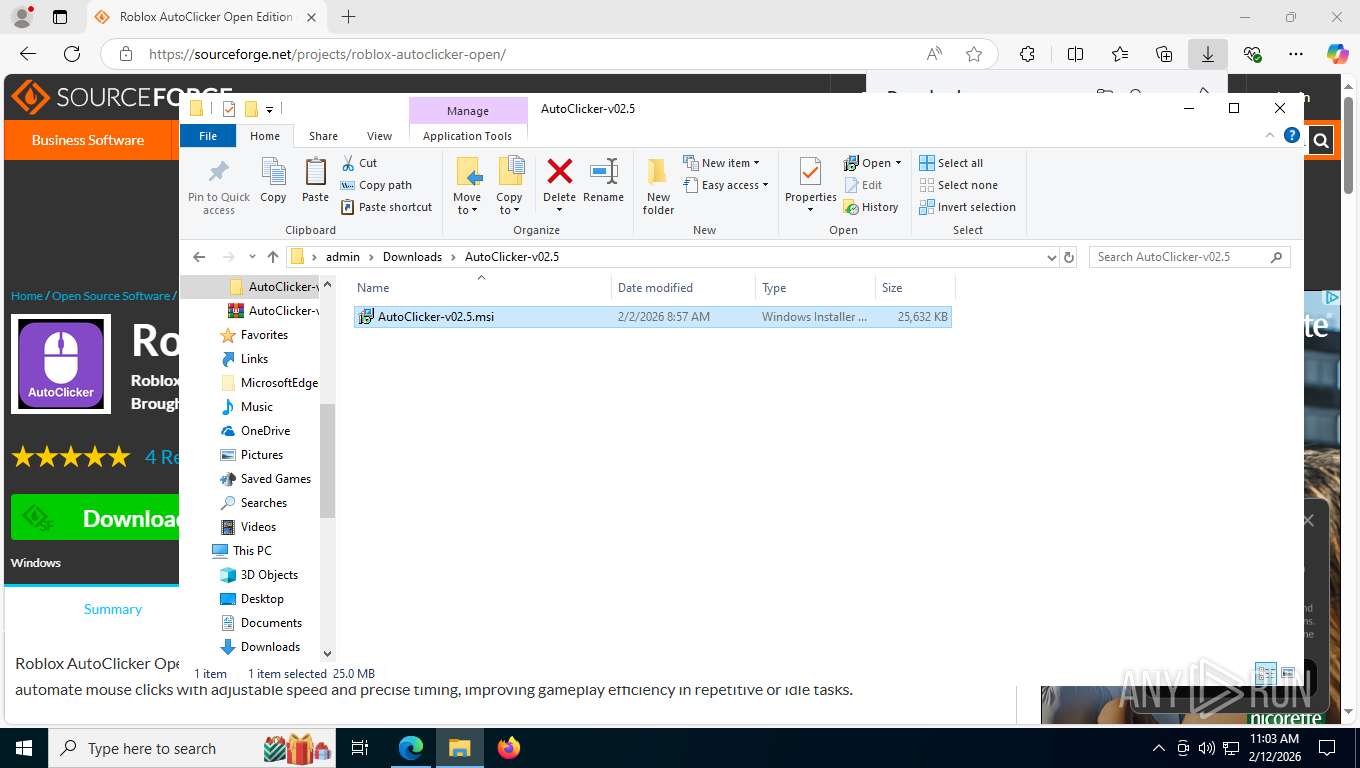Click the Windows Start button
This screenshot has height=768, width=1360.
[x=23, y=747]
